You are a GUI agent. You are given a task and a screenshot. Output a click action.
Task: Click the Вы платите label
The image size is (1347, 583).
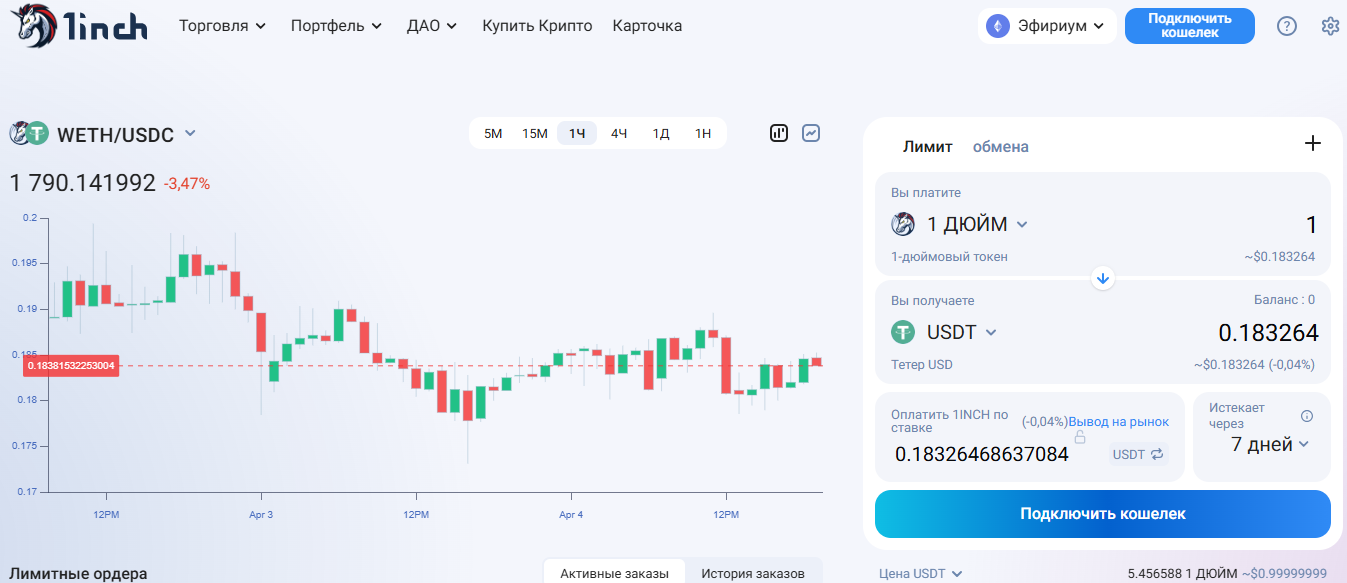(x=926, y=192)
